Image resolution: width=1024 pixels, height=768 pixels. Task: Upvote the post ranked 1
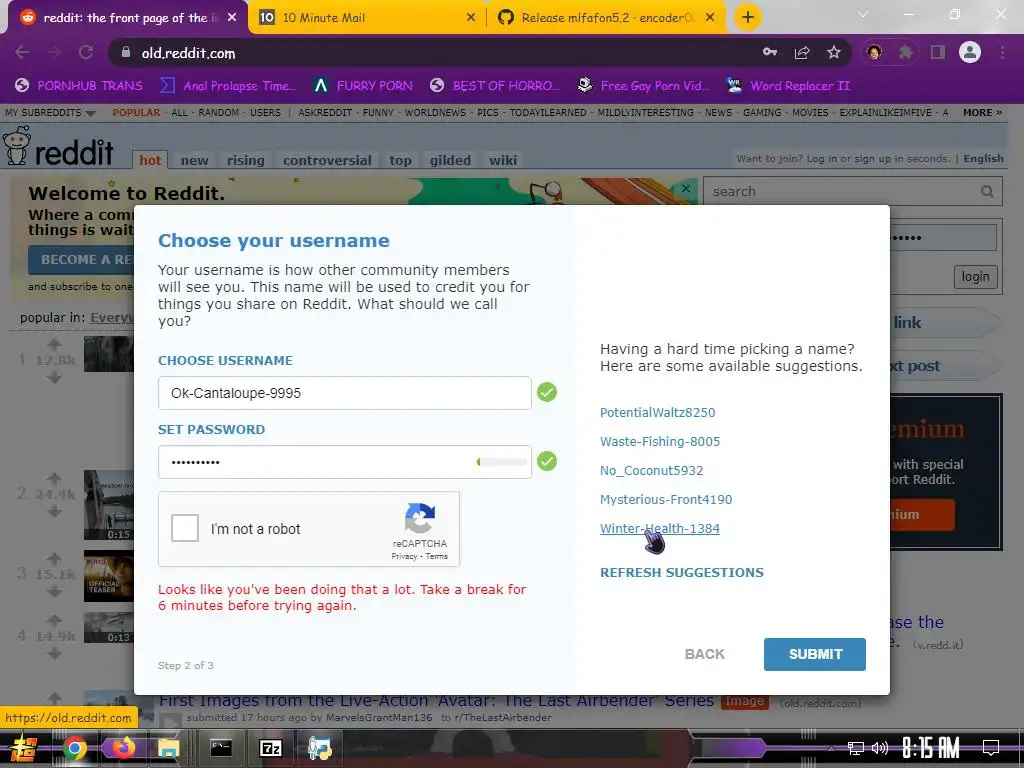click(x=54, y=344)
